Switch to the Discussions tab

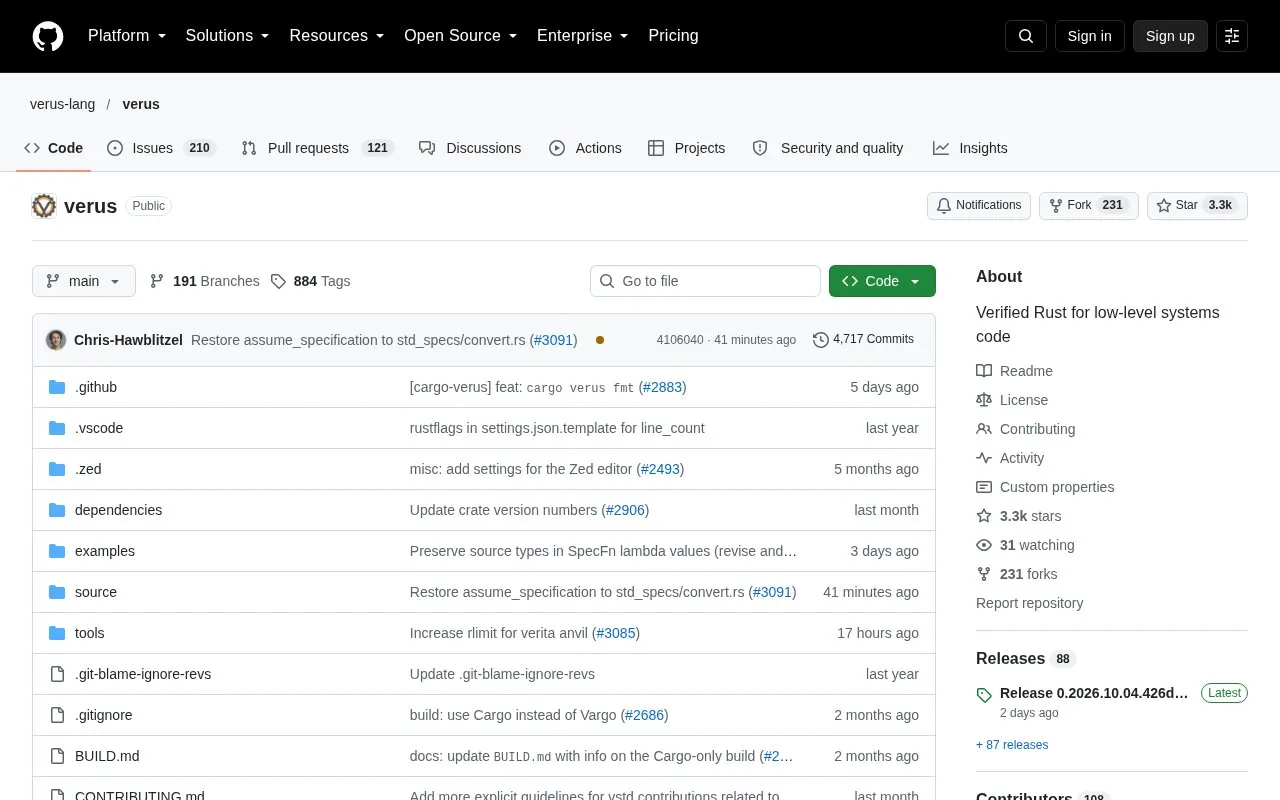tap(470, 148)
